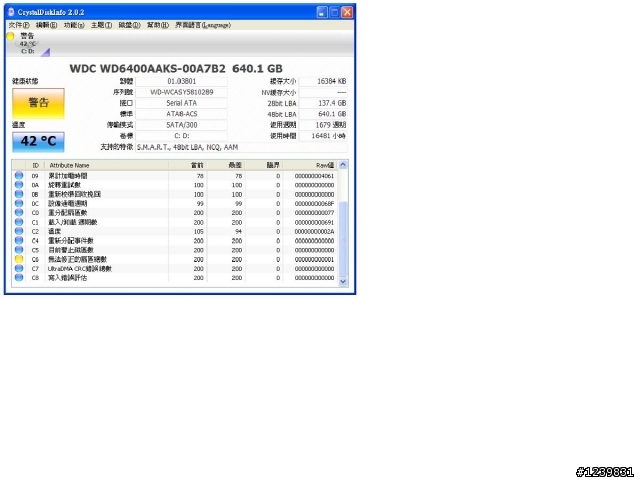Select the blue status dot for attribute C2
This screenshot has width=640, height=480.
(19, 231)
